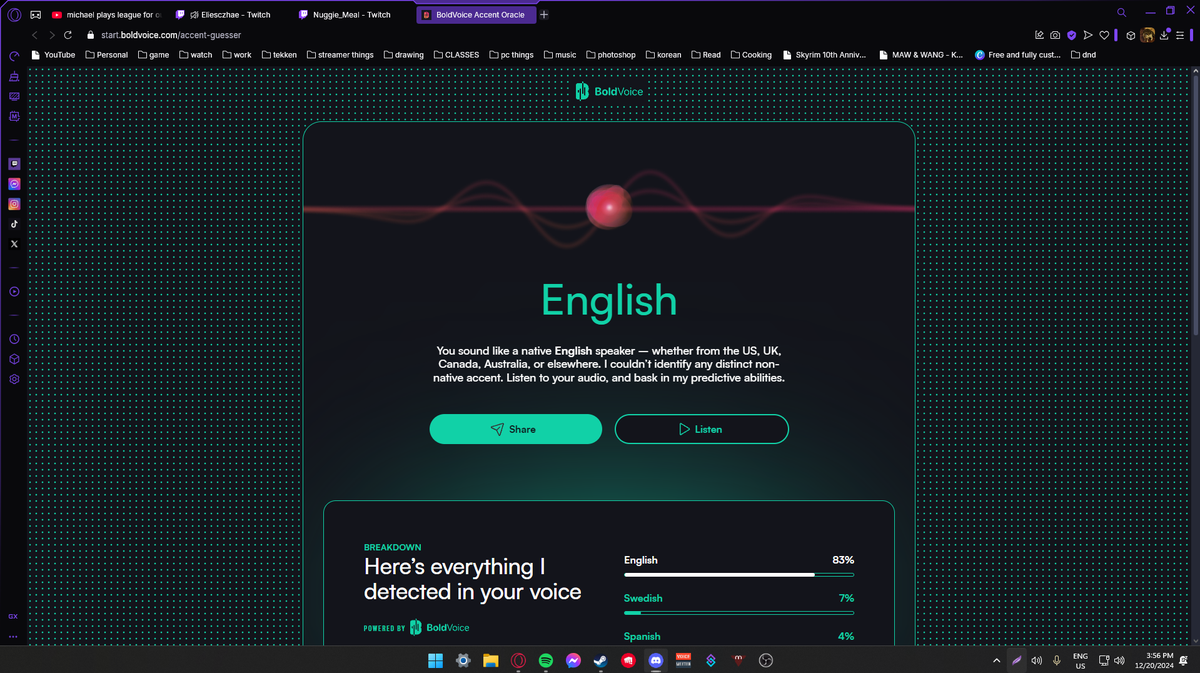Open X (Twitter) panel in sidebar
This screenshot has width=1200, height=673.
click(x=14, y=244)
